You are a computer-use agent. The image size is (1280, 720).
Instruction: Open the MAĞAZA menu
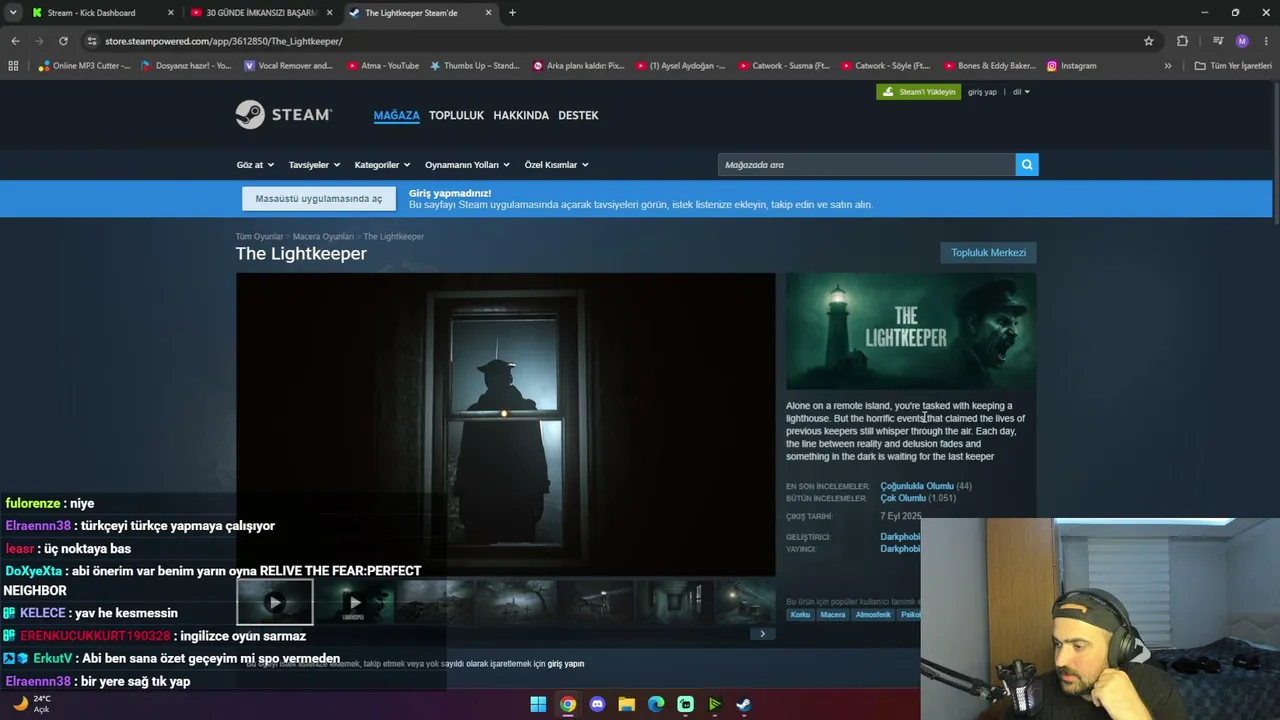pyautogui.click(x=396, y=115)
